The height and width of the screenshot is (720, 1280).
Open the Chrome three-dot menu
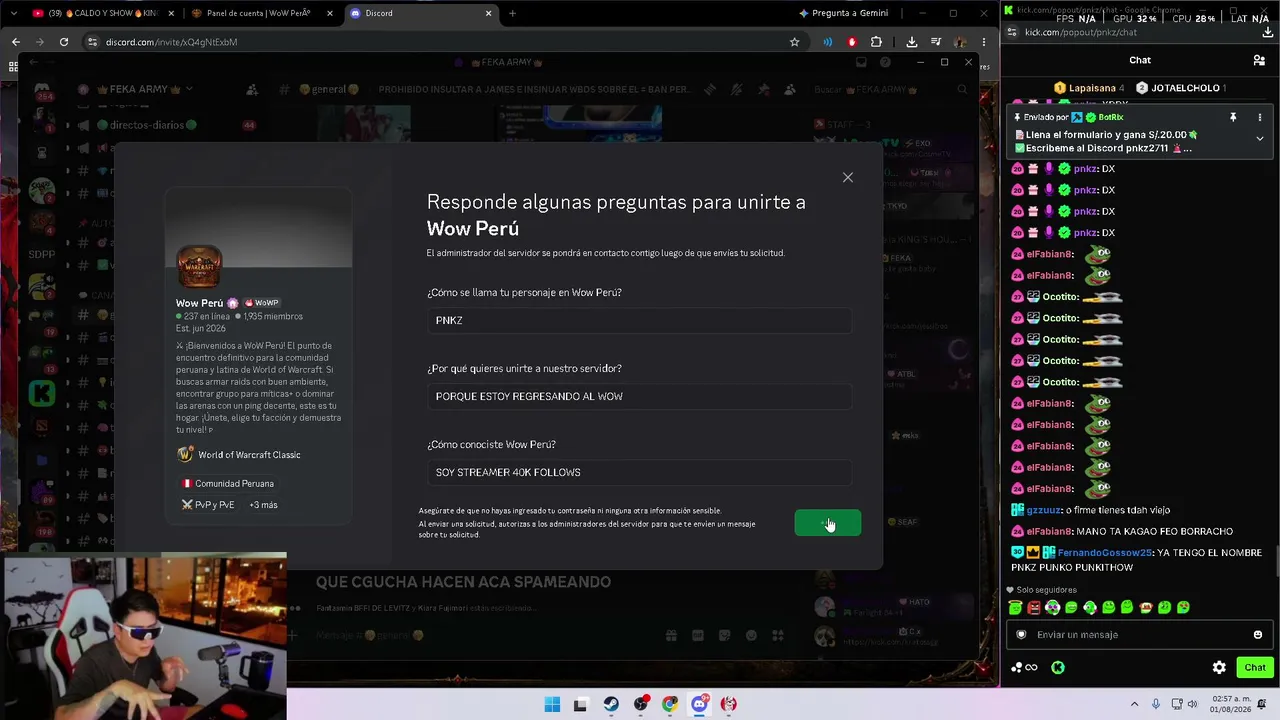984,42
